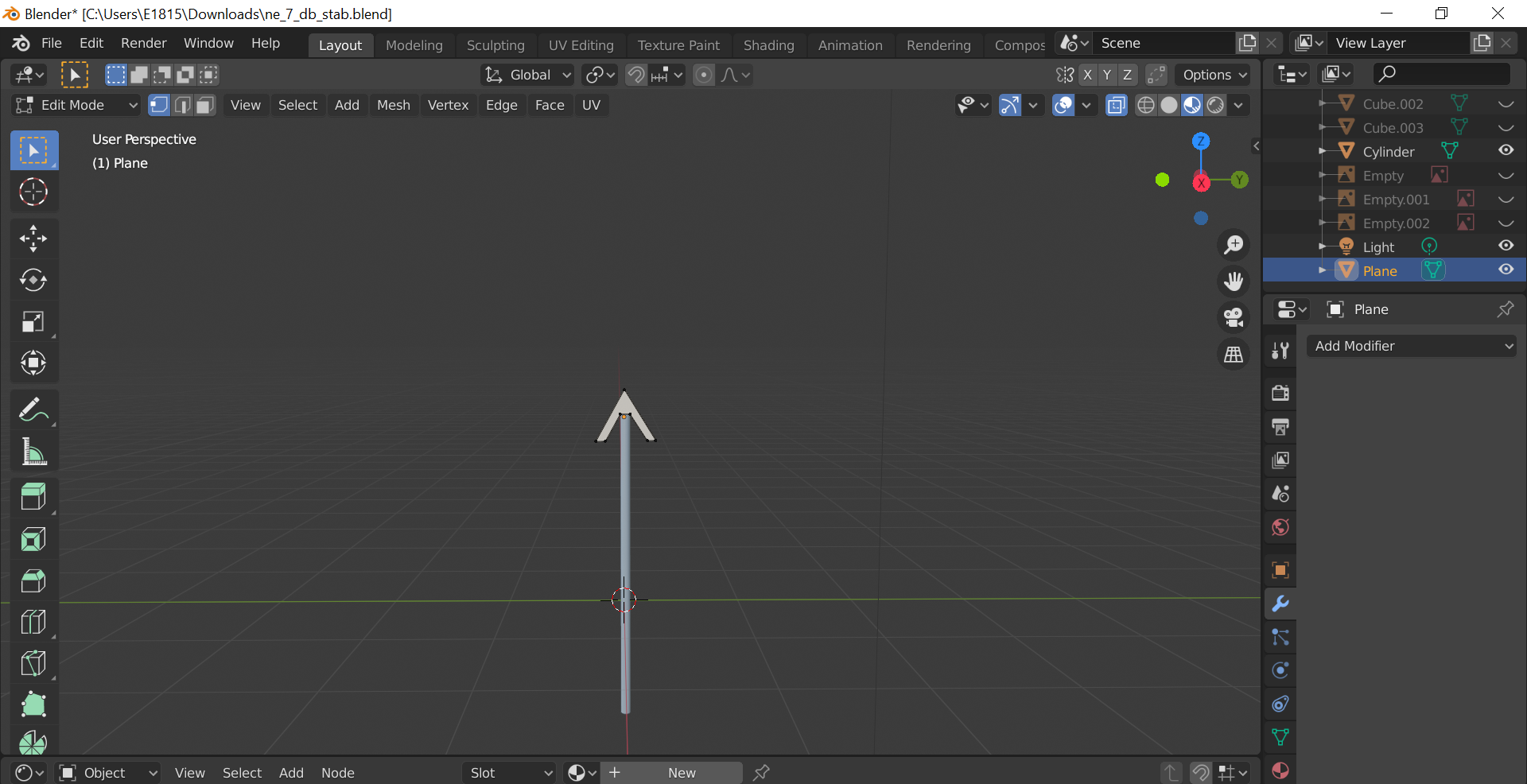This screenshot has height=784, width=1527.
Task: Click the Annotate pencil tool
Action: [x=33, y=410]
